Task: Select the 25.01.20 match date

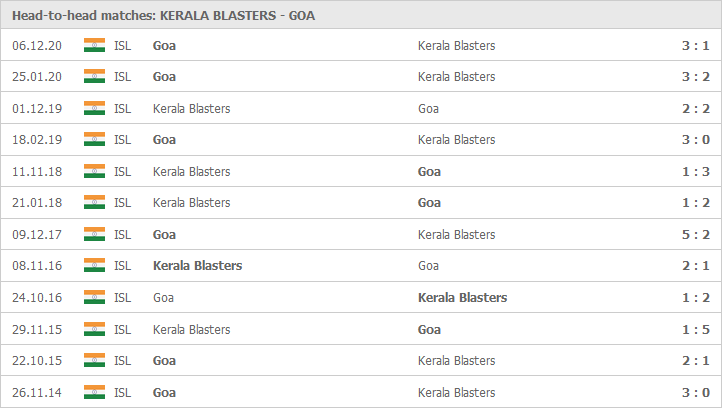Action: tap(37, 76)
